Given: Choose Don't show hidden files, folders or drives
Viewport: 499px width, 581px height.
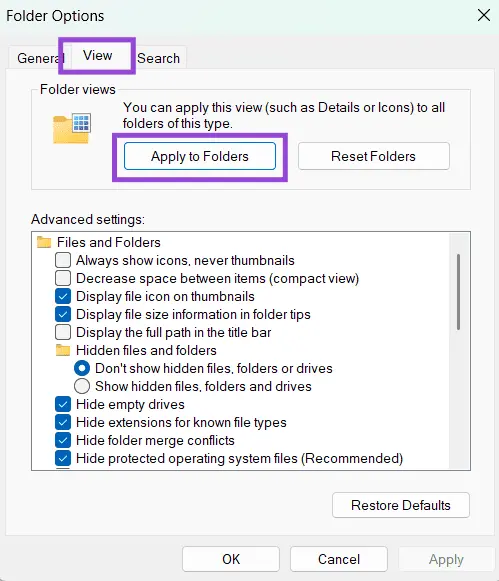Looking at the screenshot, I should 82,368.
